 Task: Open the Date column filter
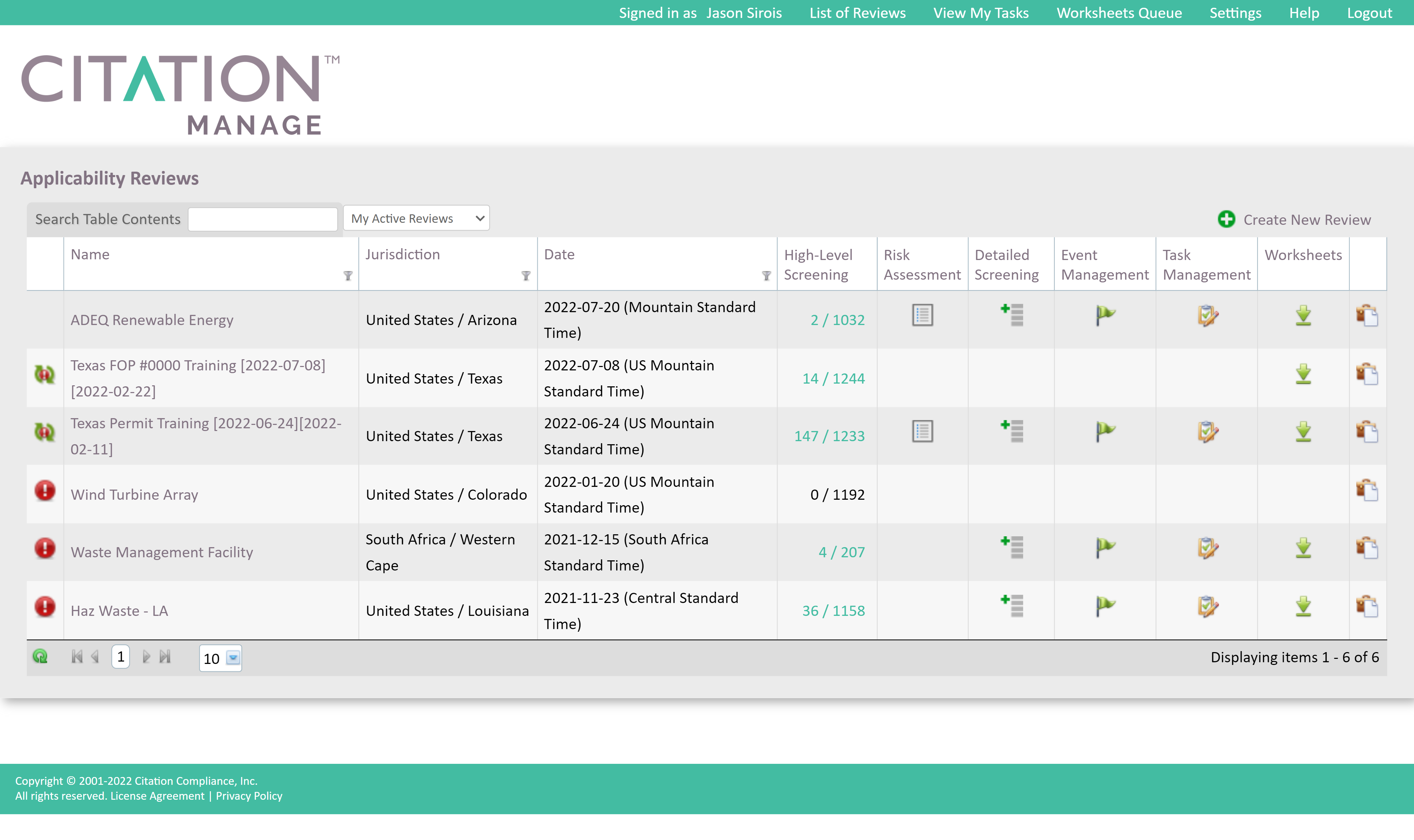[767, 276]
